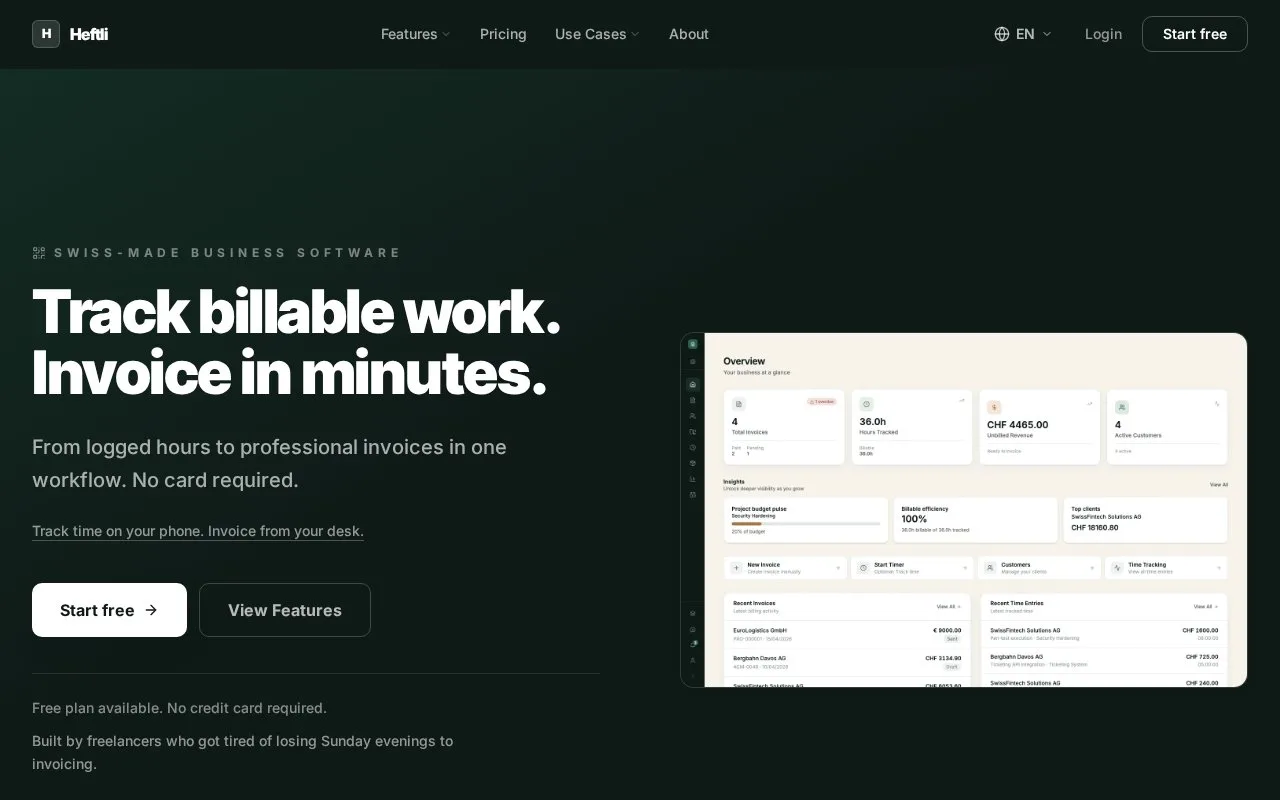Go to the Pricing page
The height and width of the screenshot is (800, 1280).
point(503,34)
